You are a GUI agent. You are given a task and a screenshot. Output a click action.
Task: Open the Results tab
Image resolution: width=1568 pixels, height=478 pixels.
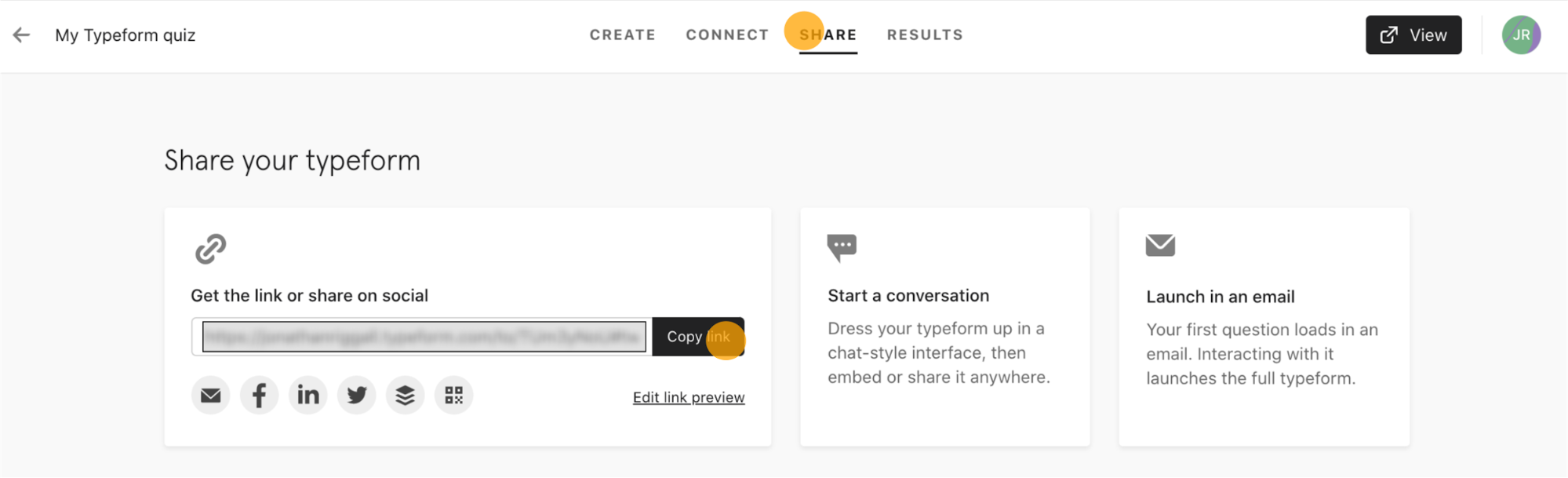925,35
